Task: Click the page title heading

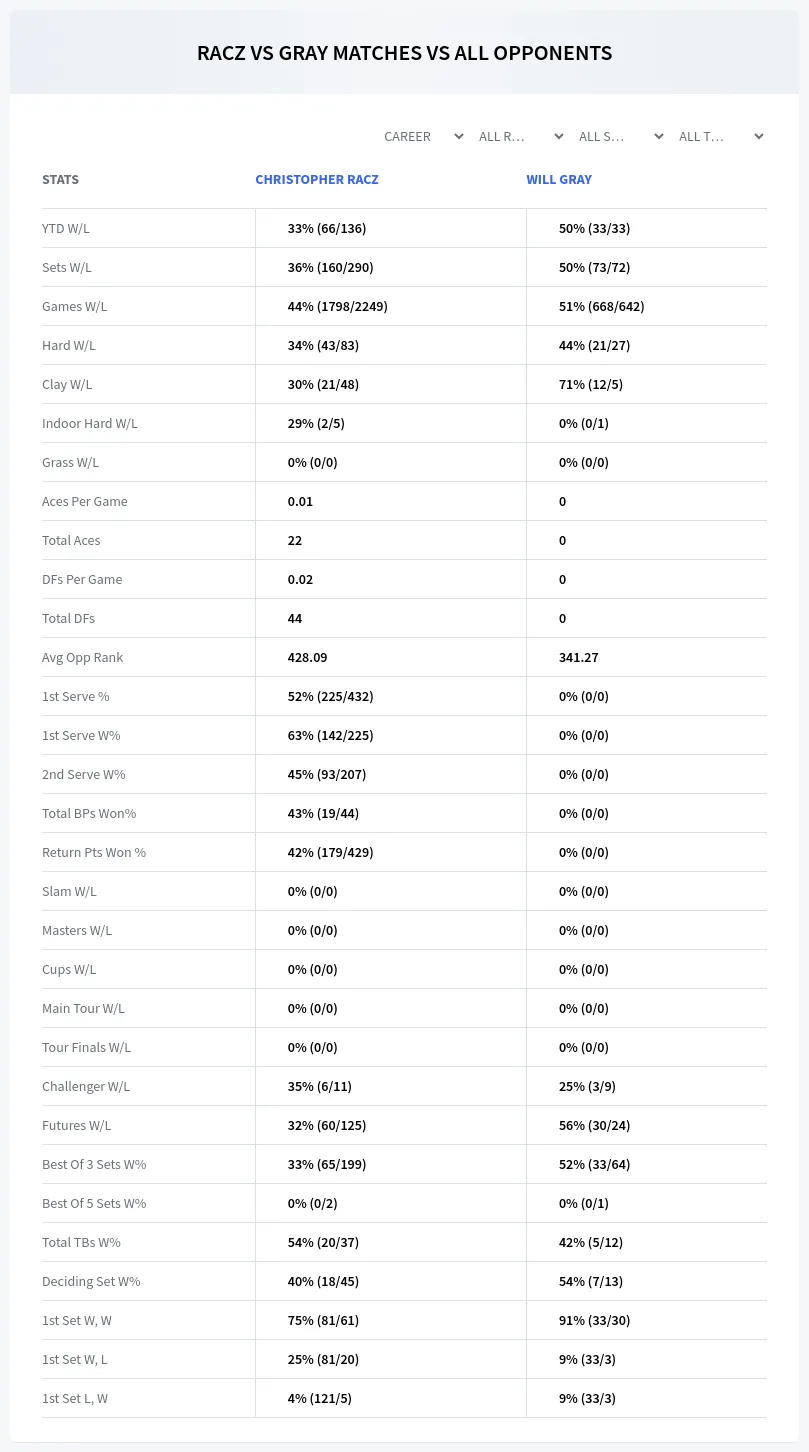Action: coord(404,53)
